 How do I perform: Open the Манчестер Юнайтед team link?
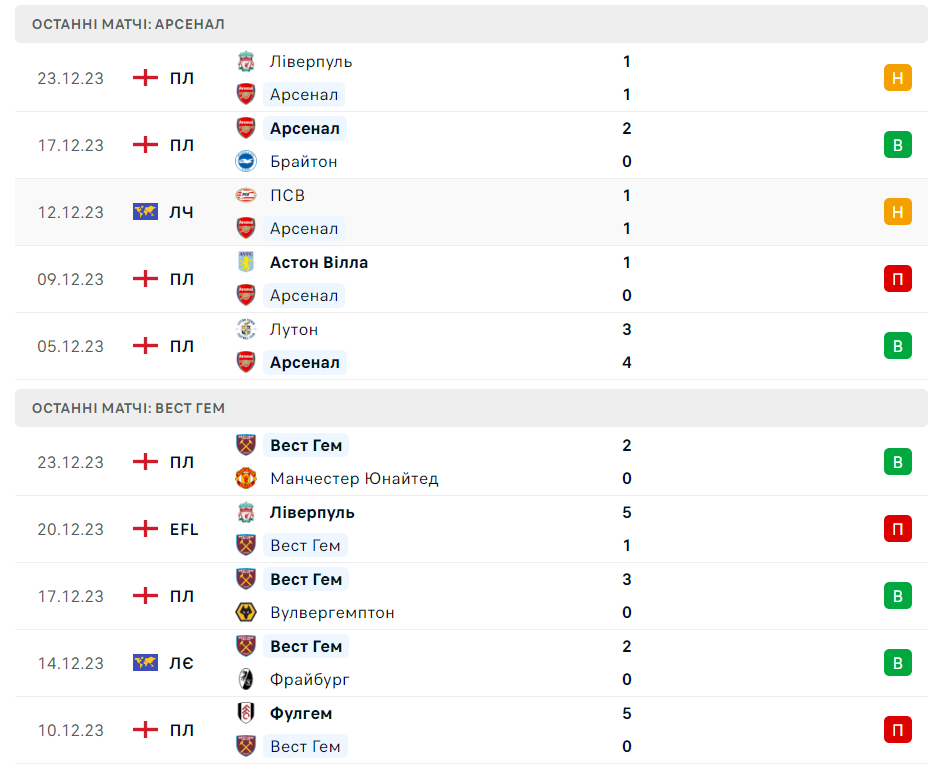[x=354, y=478]
